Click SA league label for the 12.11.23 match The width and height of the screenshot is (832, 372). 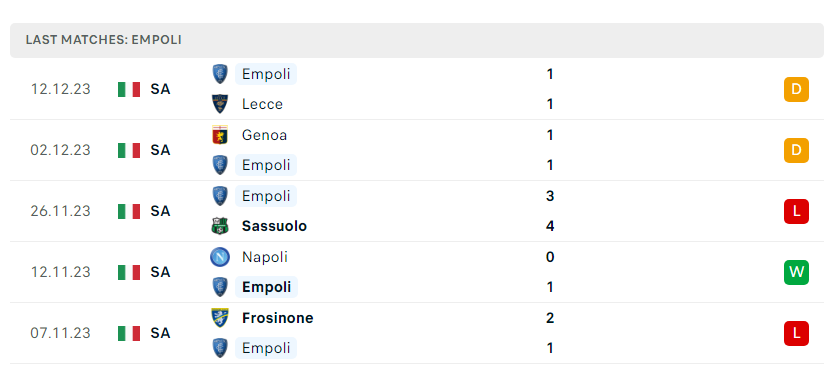[160, 272]
